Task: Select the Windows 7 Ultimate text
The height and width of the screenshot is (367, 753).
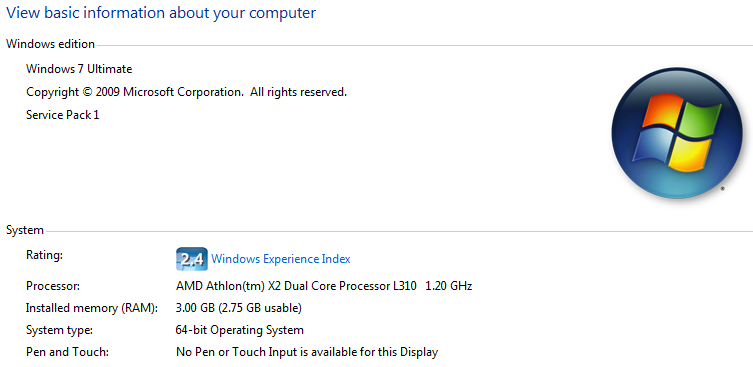Action: point(79,69)
